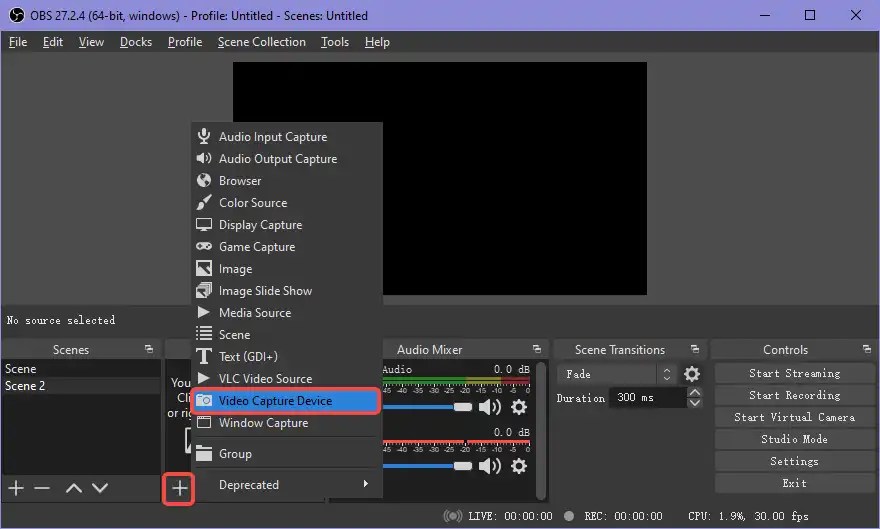This screenshot has width=880, height=529.
Task: Choose Audio Output Capture from the source menu
Action: pos(287,159)
